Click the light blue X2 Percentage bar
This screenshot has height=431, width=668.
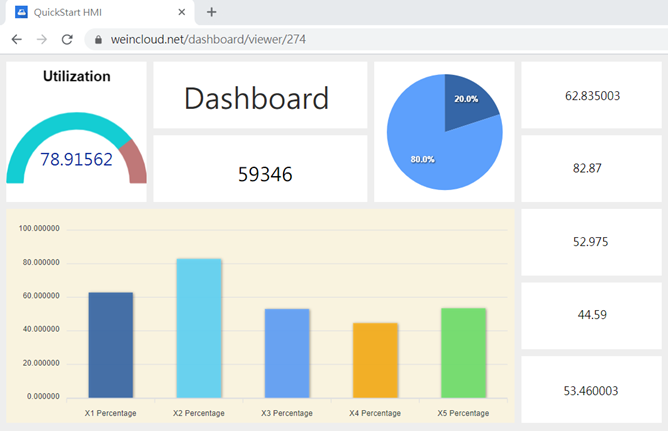click(199, 328)
